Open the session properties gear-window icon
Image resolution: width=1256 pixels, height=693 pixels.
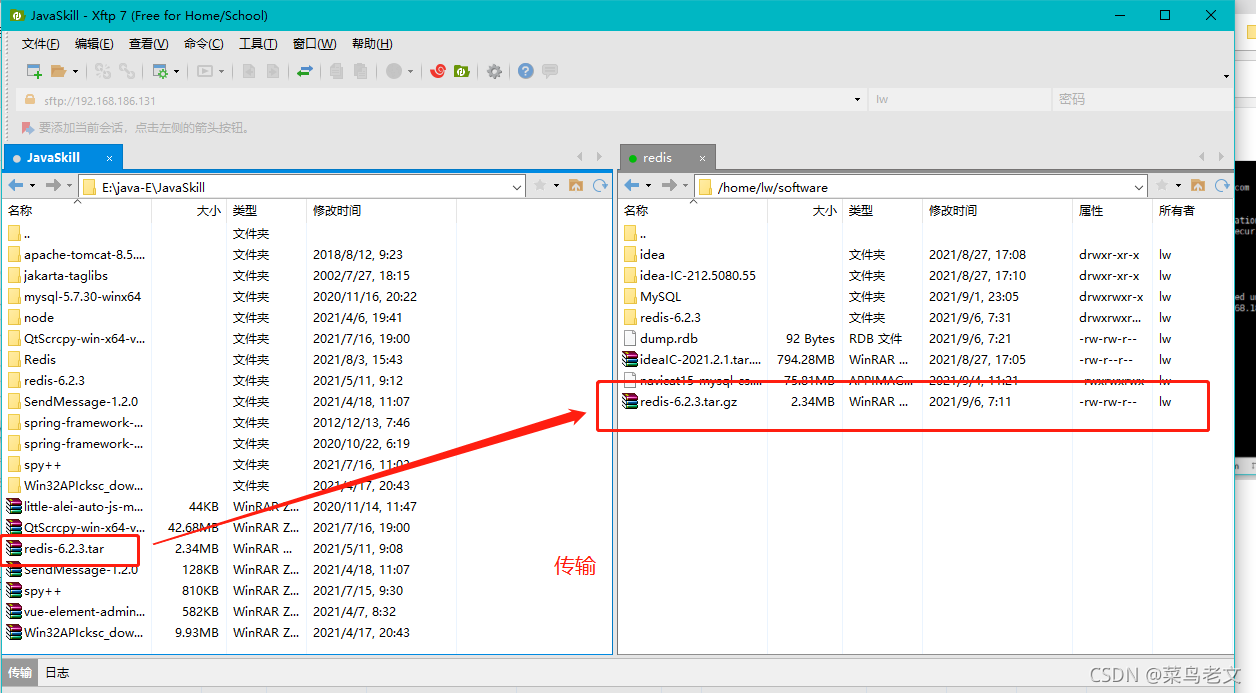click(x=159, y=71)
